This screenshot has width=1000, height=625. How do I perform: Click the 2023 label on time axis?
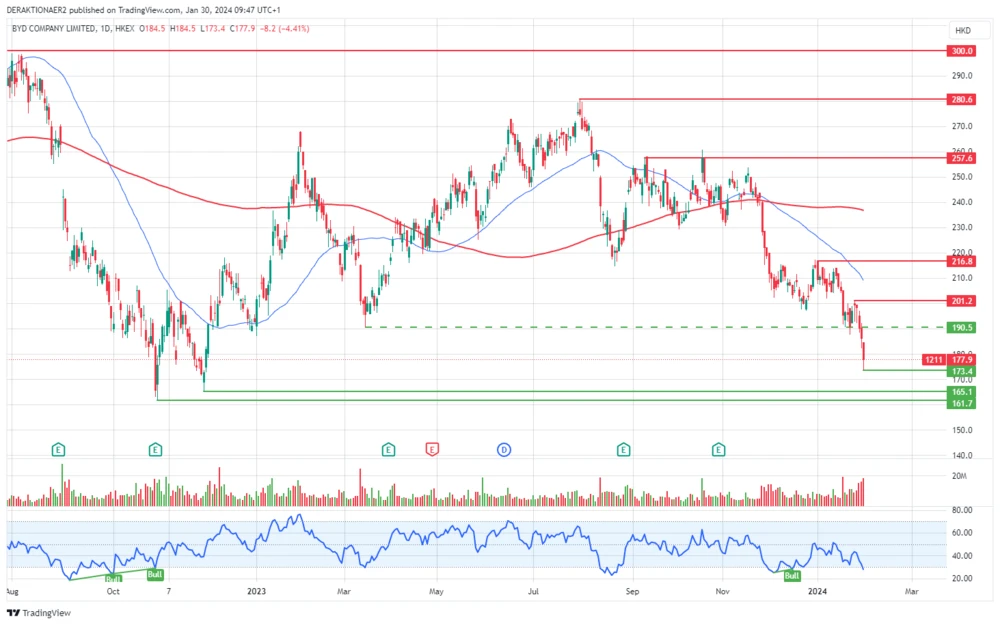[x=256, y=592]
